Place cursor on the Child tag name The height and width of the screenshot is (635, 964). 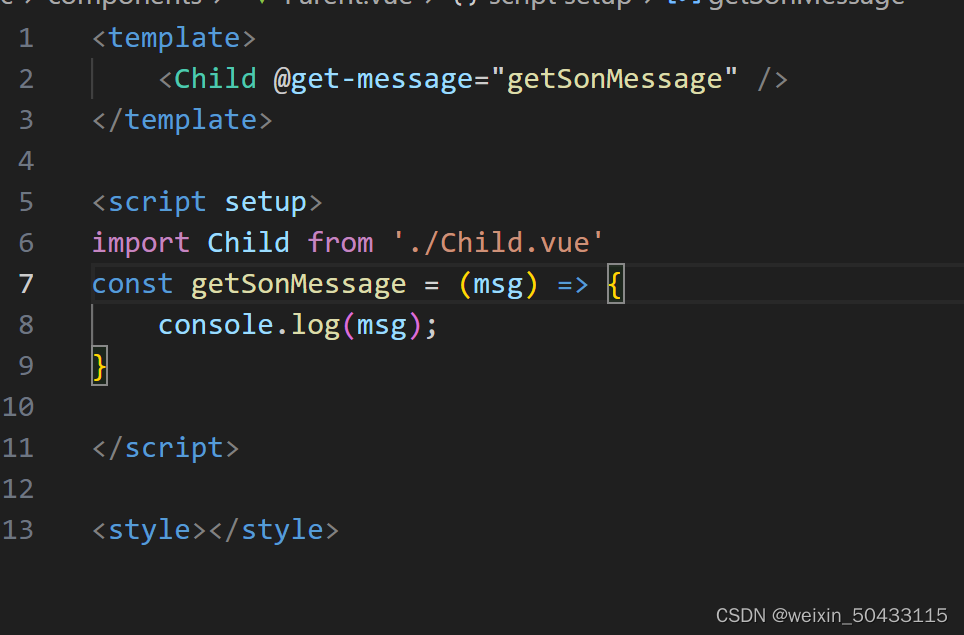point(215,79)
